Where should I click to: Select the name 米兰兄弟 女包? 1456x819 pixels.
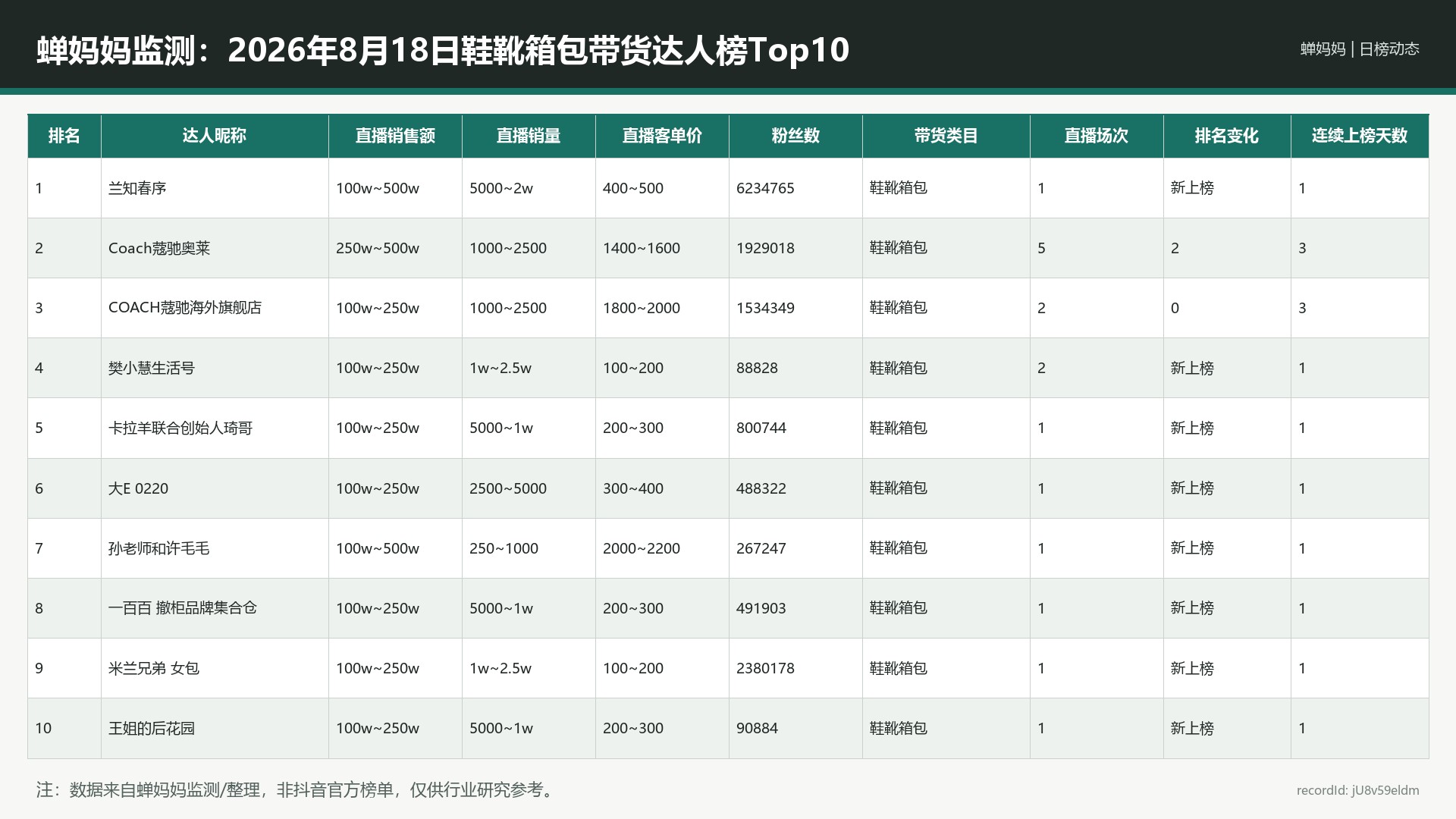(x=154, y=668)
